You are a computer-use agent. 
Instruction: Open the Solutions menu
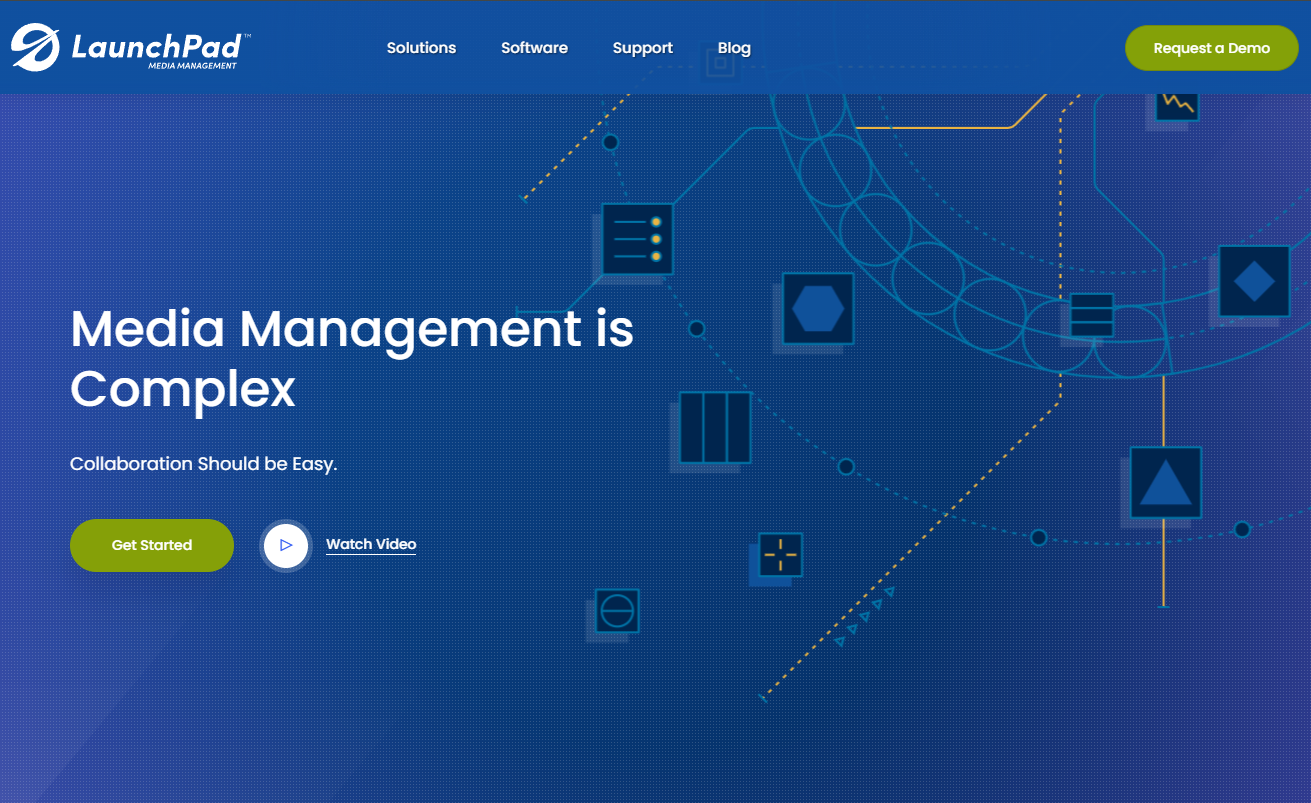pos(421,47)
